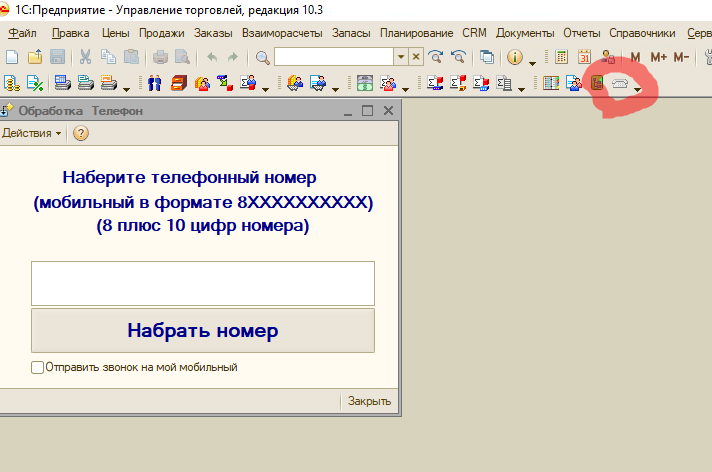Expand dropdown arrow next to info icon

532,63
